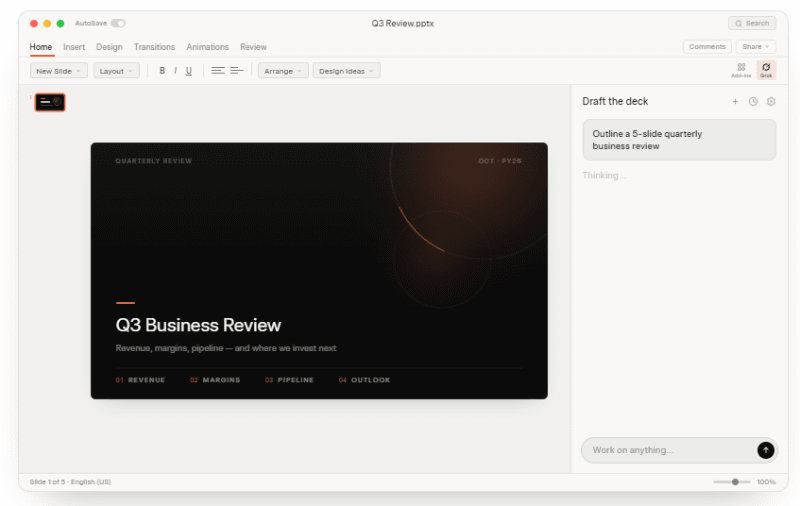Expand the Design Ideas dropdown

tap(346, 71)
